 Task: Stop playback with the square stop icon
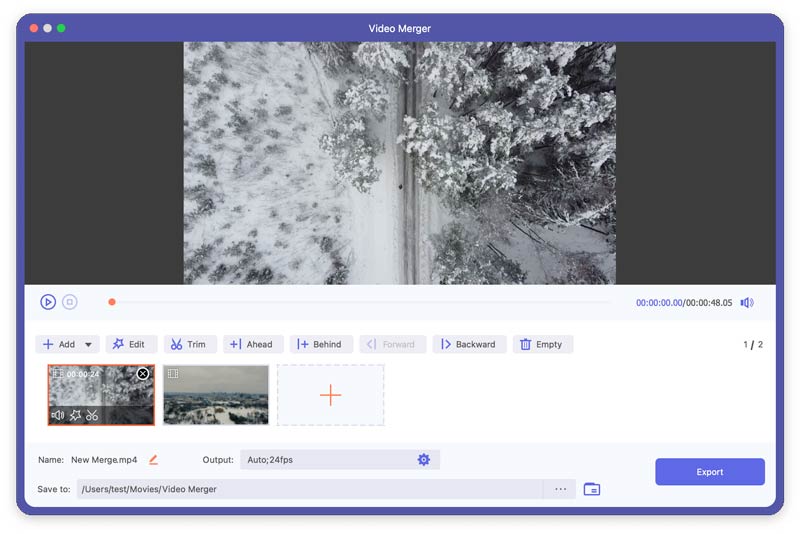coord(69,302)
